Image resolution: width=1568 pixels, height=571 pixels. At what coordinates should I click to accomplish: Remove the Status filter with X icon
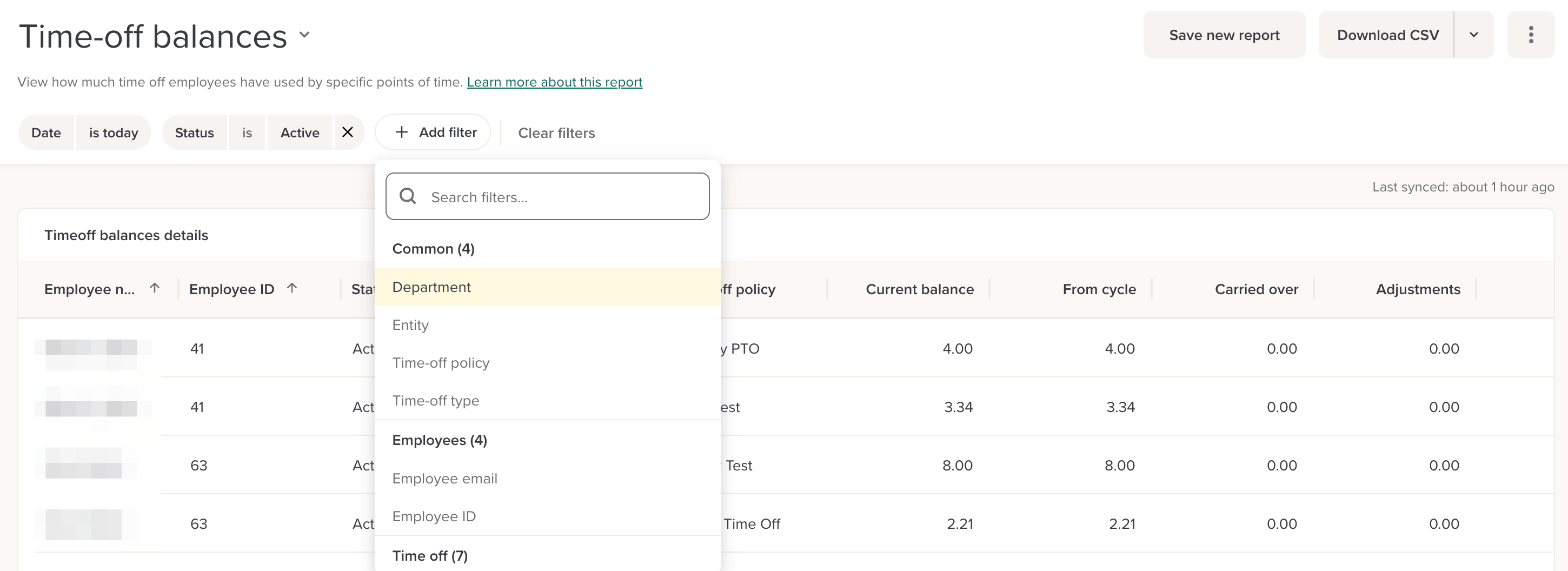point(348,132)
